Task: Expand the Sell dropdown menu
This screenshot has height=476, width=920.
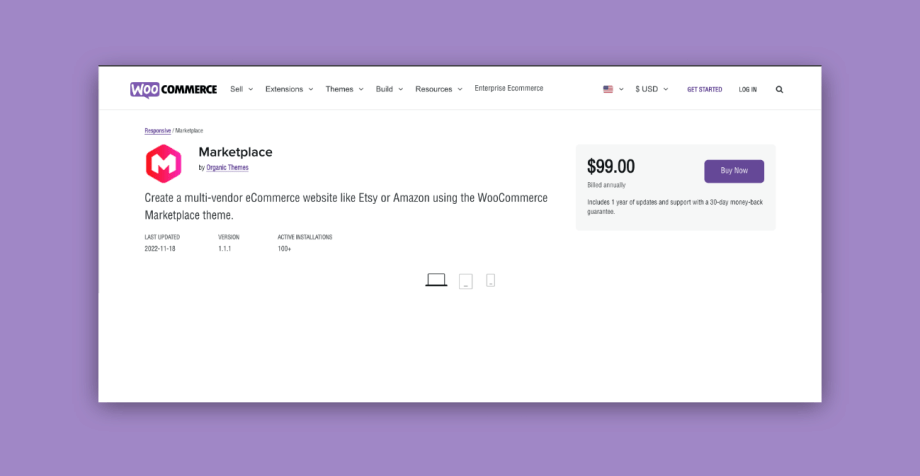Action: click(241, 89)
